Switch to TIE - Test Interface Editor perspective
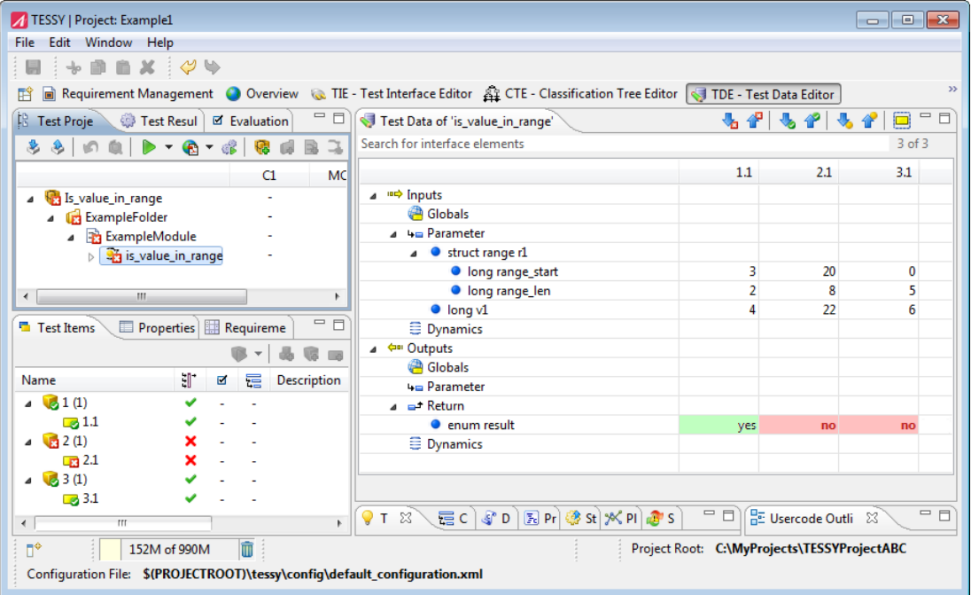 pyautogui.click(x=392, y=94)
